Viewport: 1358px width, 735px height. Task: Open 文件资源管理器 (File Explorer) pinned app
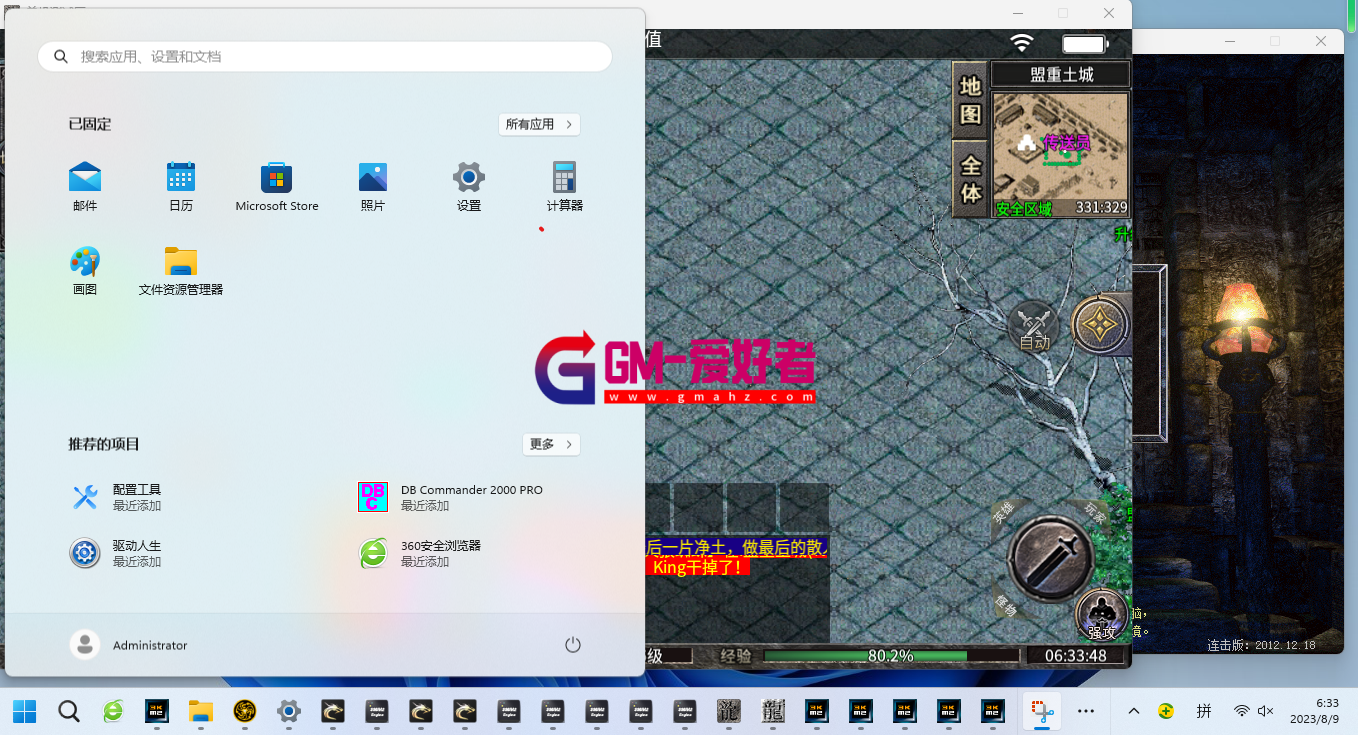coord(181,271)
